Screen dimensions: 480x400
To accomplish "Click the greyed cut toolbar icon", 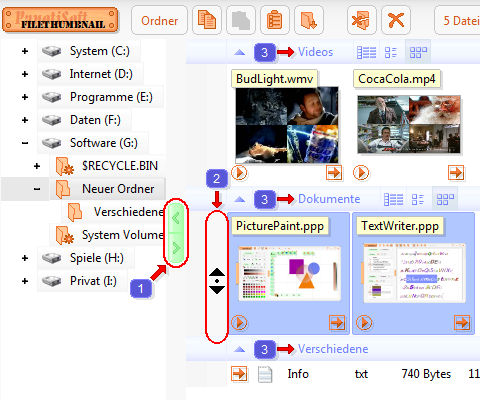I will (x=241, y=20).
